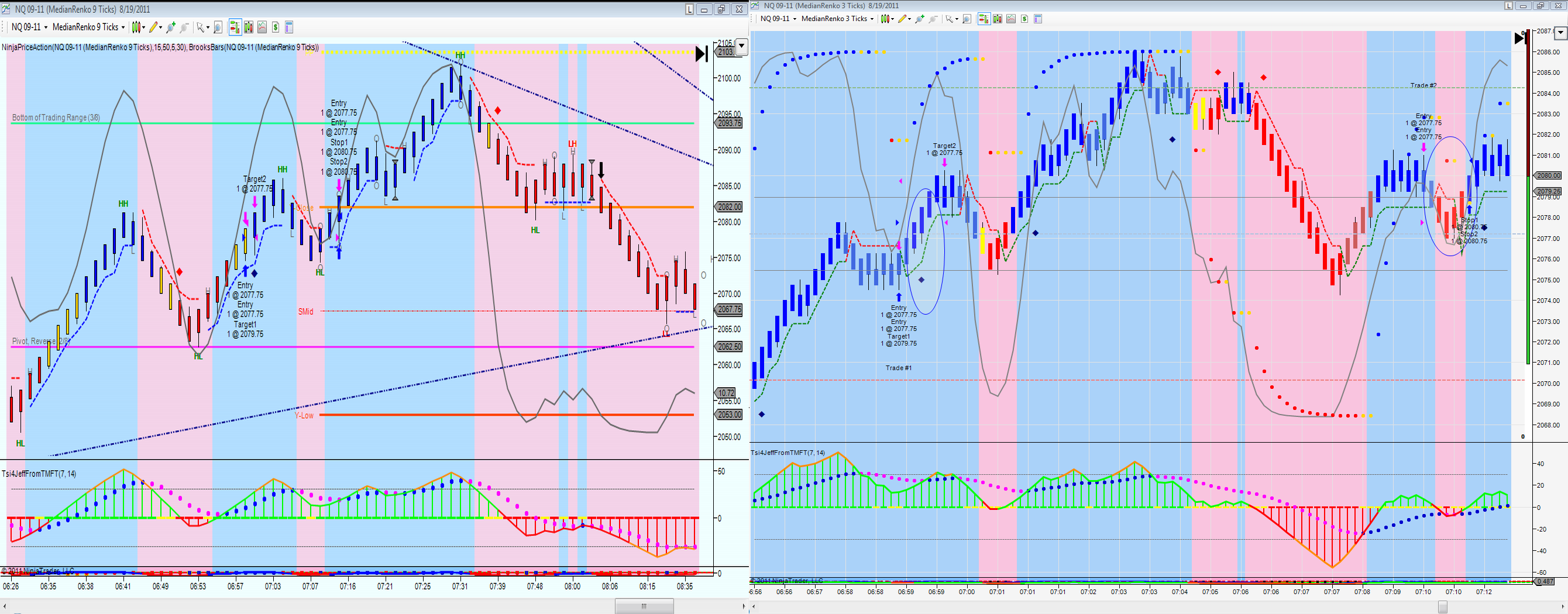1568x614 pixels.
Task: Select the 2082.00 price marker
Action: pyautogui.click(x=730, y=207)
